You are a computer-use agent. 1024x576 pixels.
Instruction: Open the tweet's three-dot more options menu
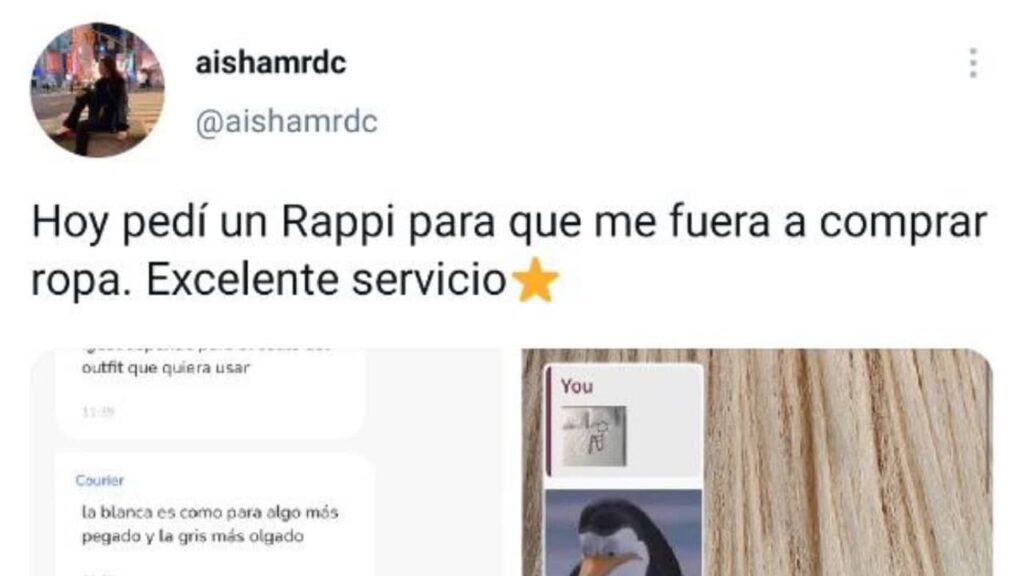973,63
